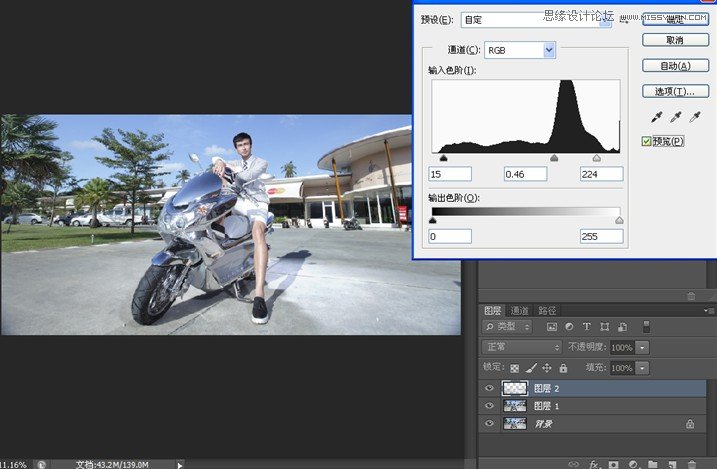Click the lock position icon

point(547,368)
